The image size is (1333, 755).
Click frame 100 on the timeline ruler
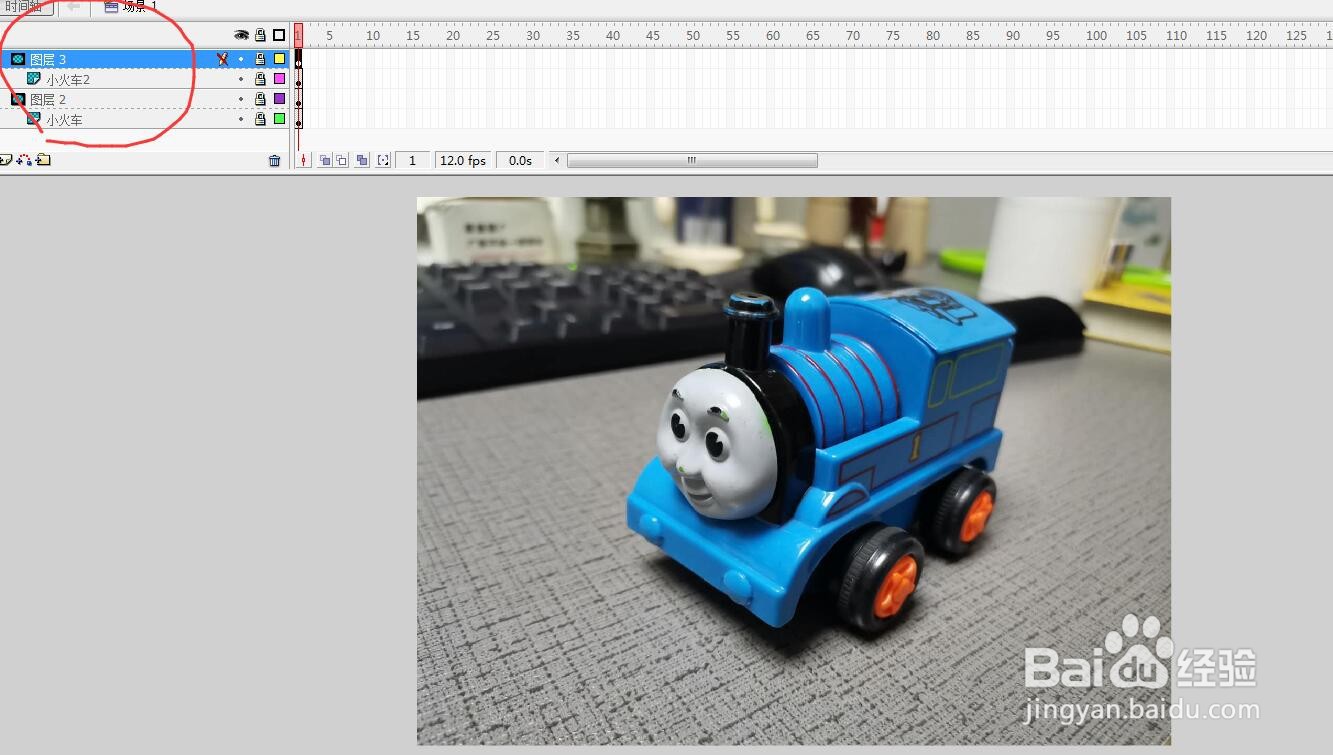pyautogui.click(x=1097, y=36)
